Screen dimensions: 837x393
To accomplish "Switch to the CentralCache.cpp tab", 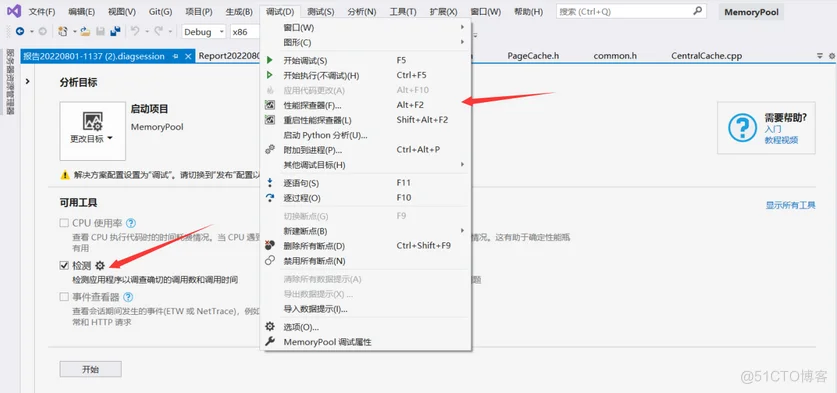I will pyautogui.click(x=706, y=56).
